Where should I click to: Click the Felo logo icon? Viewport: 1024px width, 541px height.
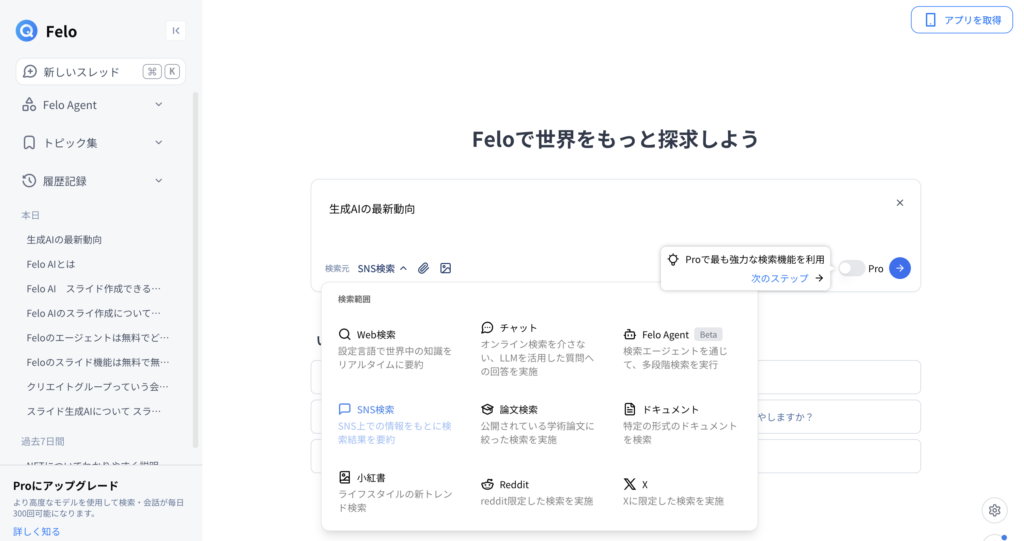pos(27,31)
